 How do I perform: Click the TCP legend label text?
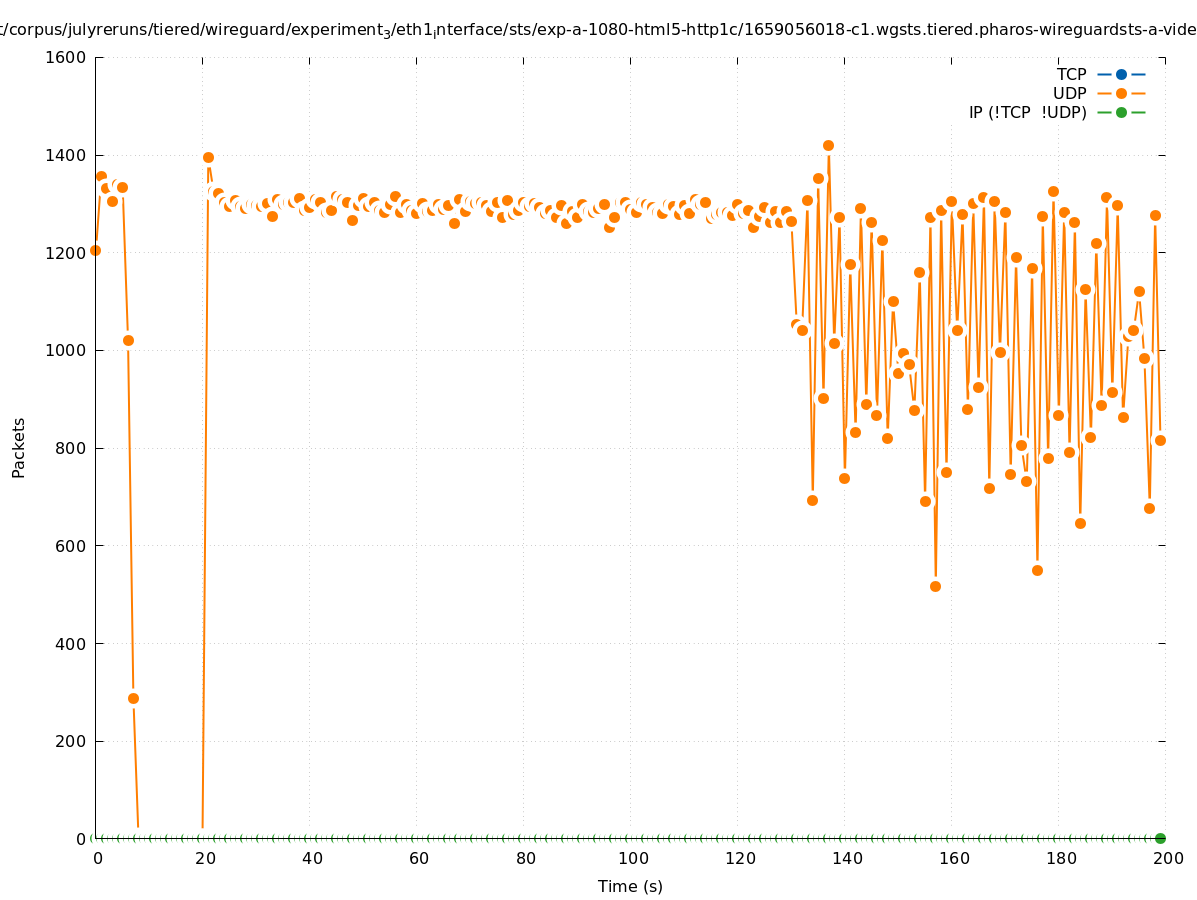coord(1071,74)
